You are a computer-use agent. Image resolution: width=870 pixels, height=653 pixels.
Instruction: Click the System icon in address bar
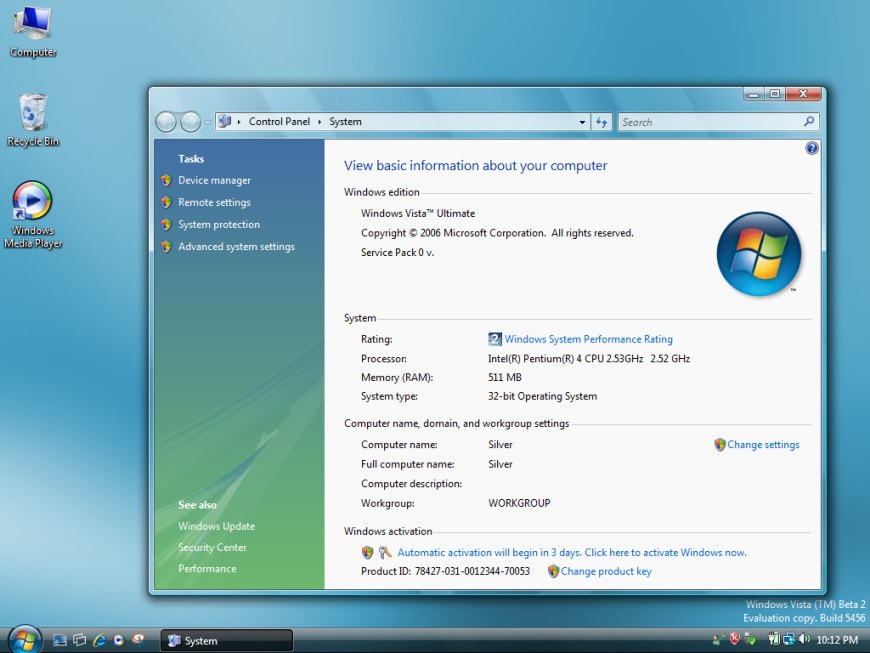pyautogui.click(x=224, y=122)
